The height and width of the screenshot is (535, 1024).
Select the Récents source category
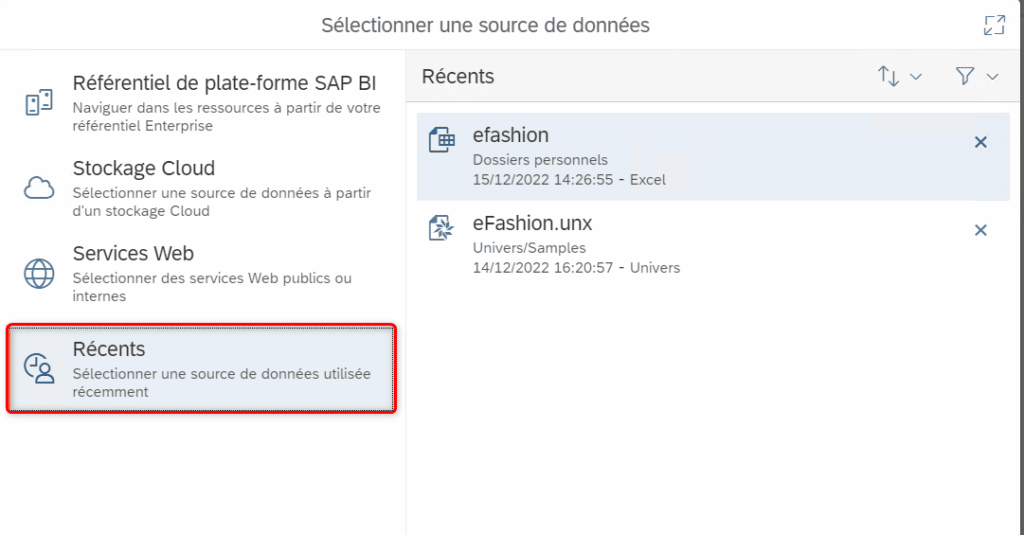pyautogui.click(x=202, y=369)
